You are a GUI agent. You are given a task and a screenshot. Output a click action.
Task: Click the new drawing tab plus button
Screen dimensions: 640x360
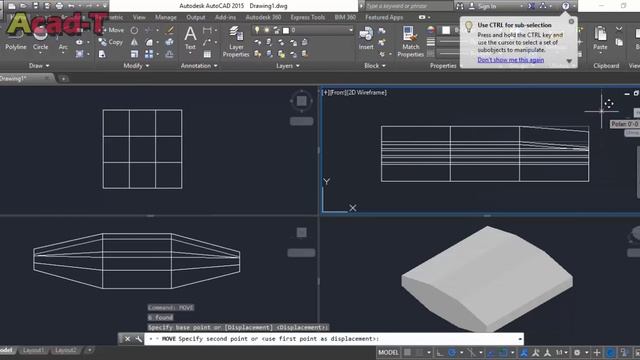pyautogui.click(x=63, y=78)
